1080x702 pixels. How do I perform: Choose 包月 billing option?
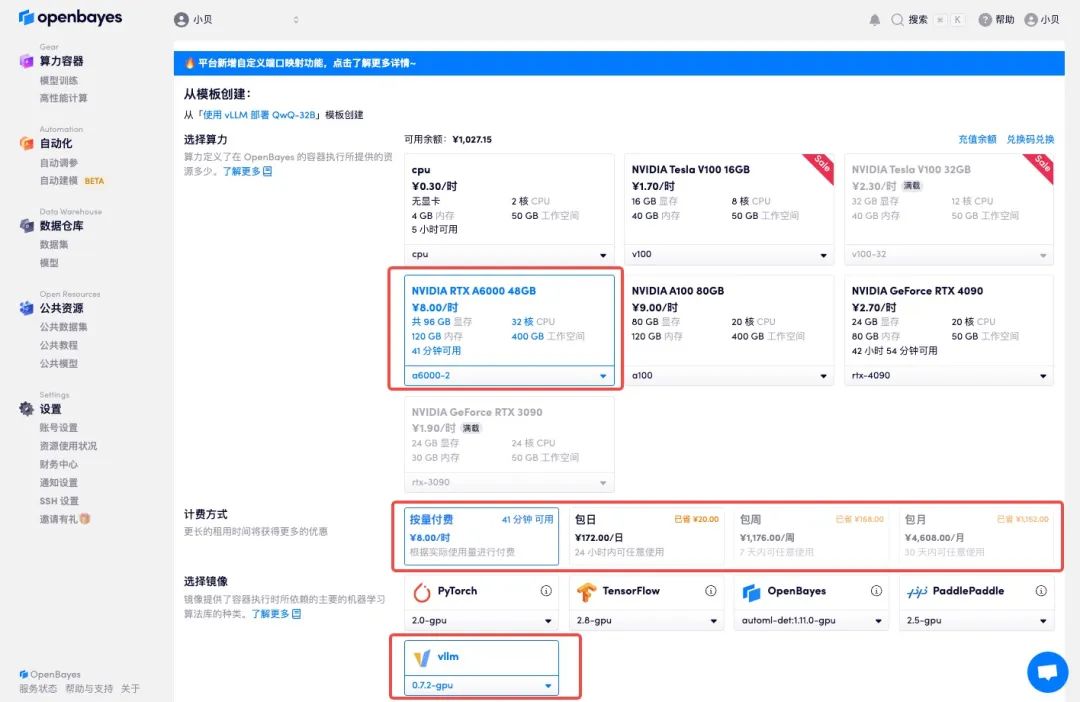pos(976,536)
